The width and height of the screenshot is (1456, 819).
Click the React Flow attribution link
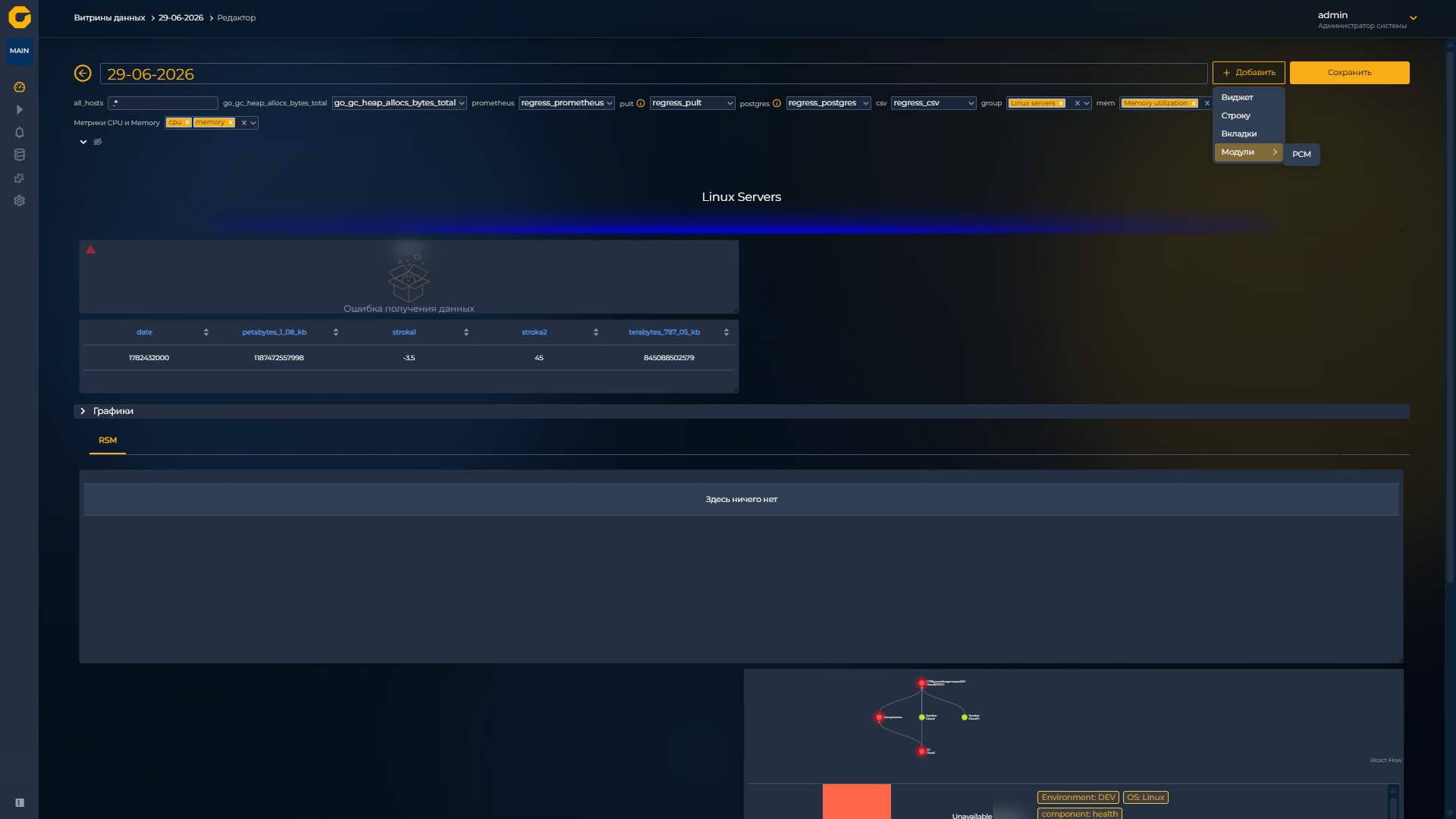pyautogui.click(x=1385, y=761)
